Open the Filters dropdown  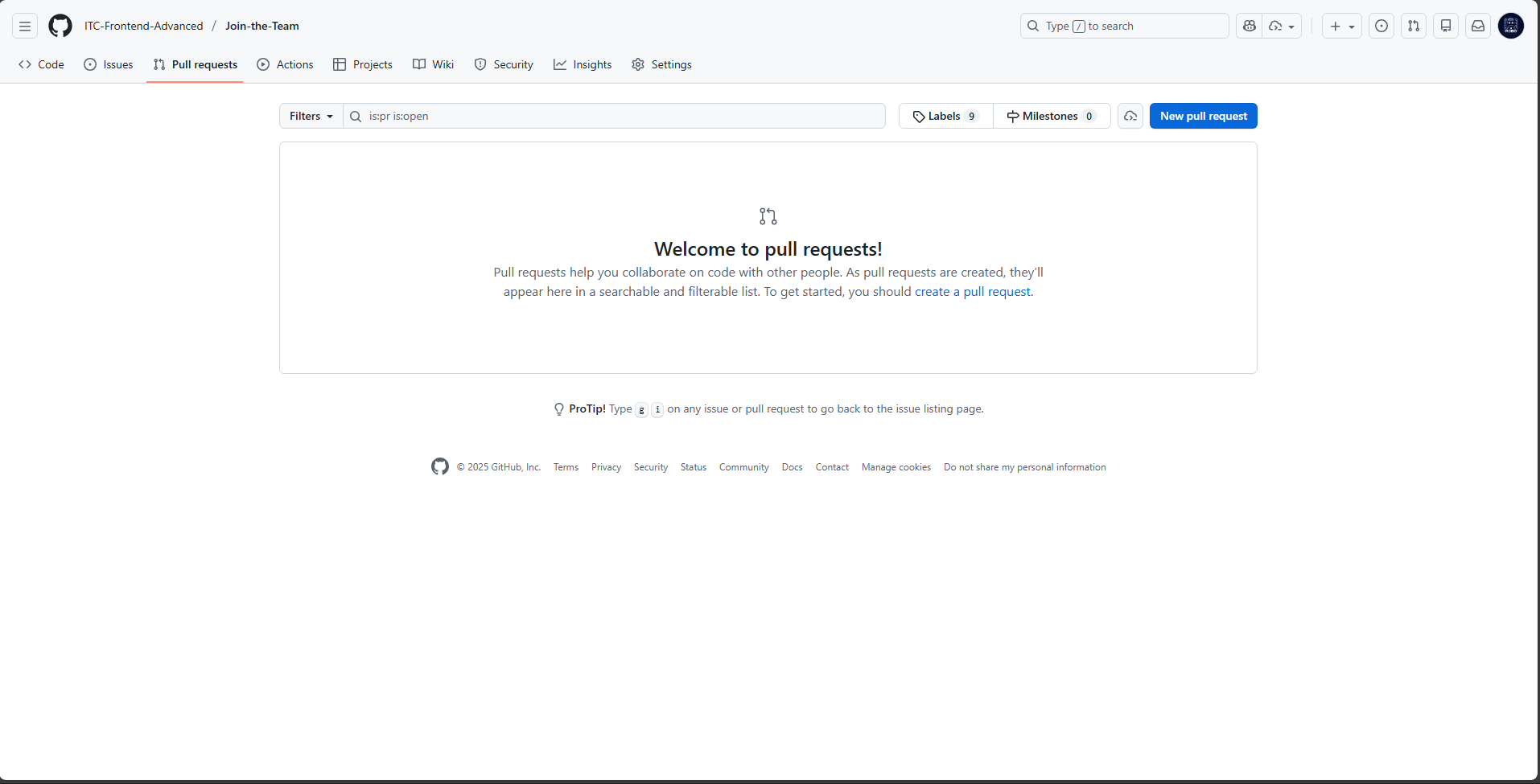click(310, 116)
